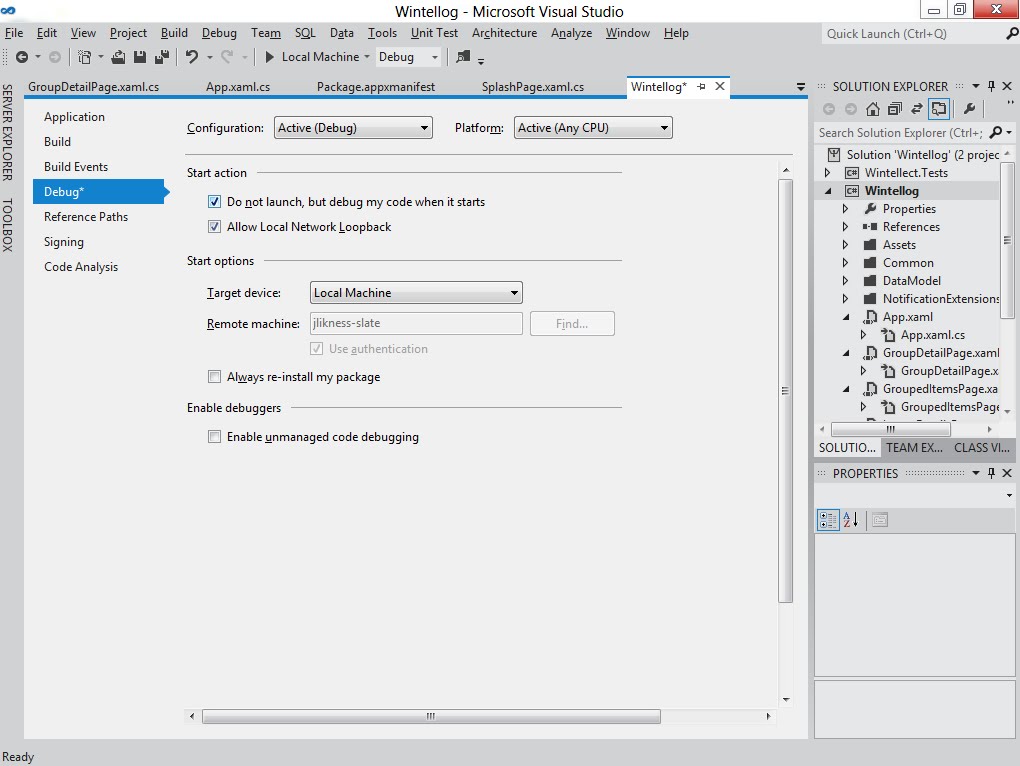Viewport: 1020px width, 766px height.
Task: Open the Platform dropdown
Action: [x=593, y=128]
